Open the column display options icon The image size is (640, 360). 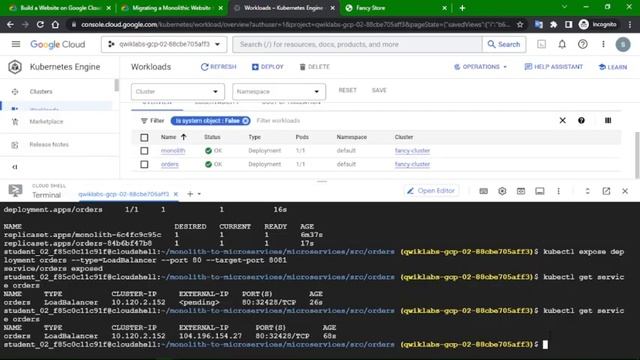click(608, 120)
